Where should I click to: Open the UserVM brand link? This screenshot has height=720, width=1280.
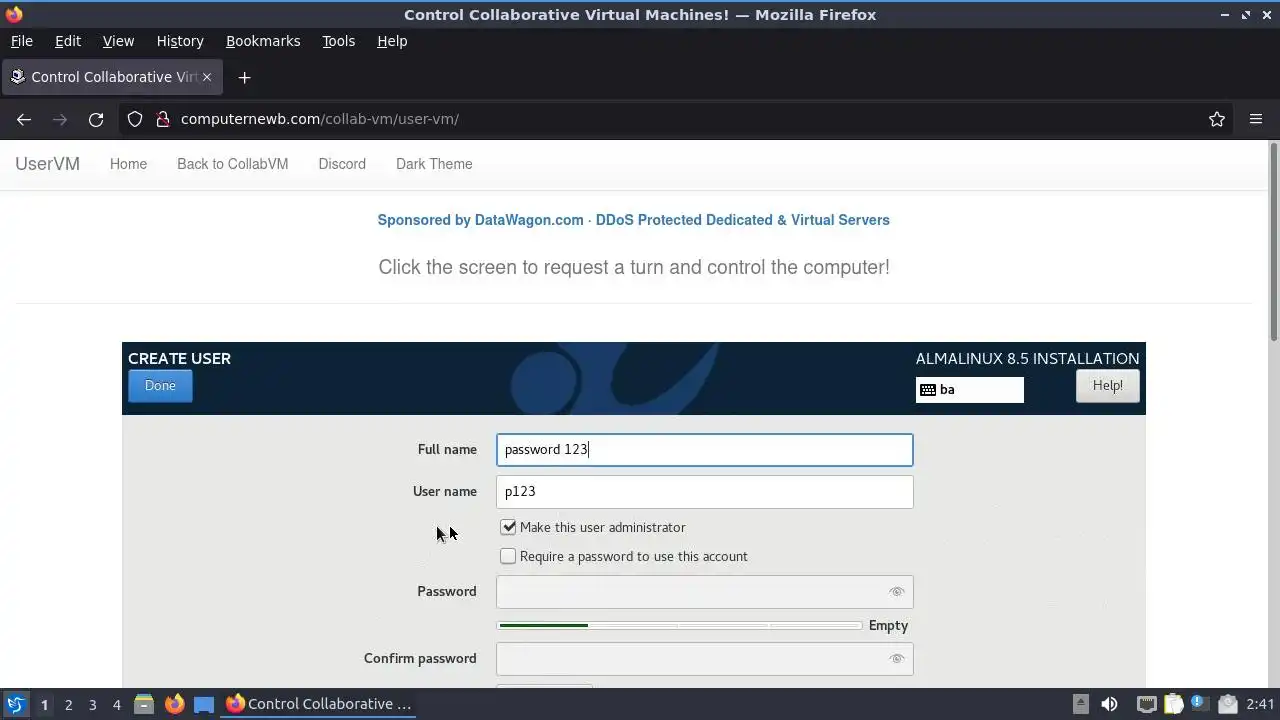click(x=47, y=164)
